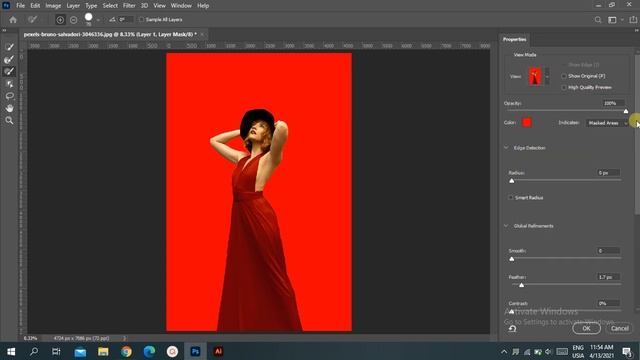Open Microsoft Edge from taskbar
Viewport: 640px width, 360px height.
pyautogui.click(x=149, y=351)
